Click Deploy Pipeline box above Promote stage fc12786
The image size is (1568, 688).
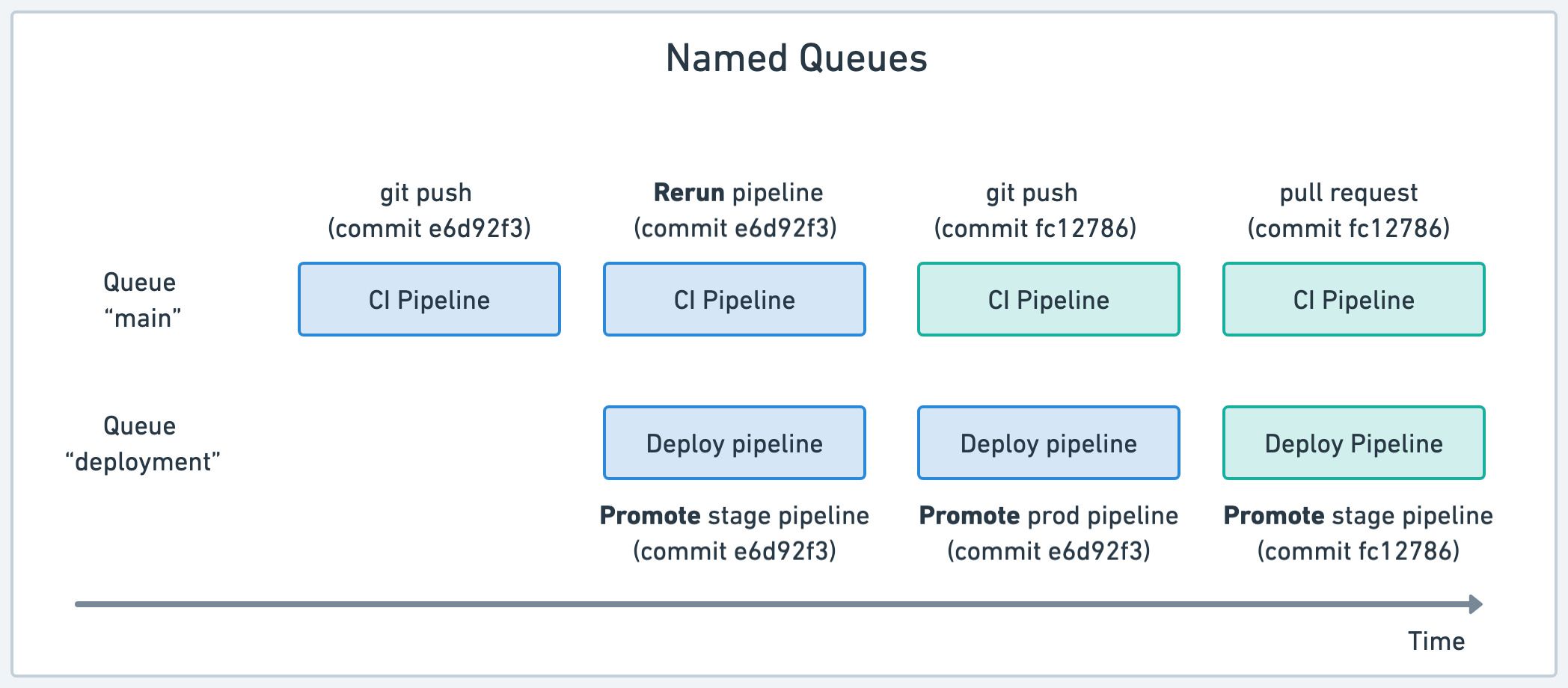[1354, 443]
